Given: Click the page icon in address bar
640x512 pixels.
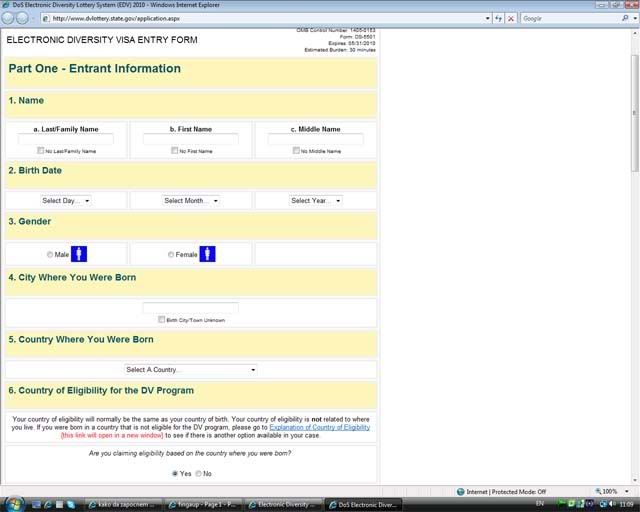Looking at the screenshot, I should (46, 18).
